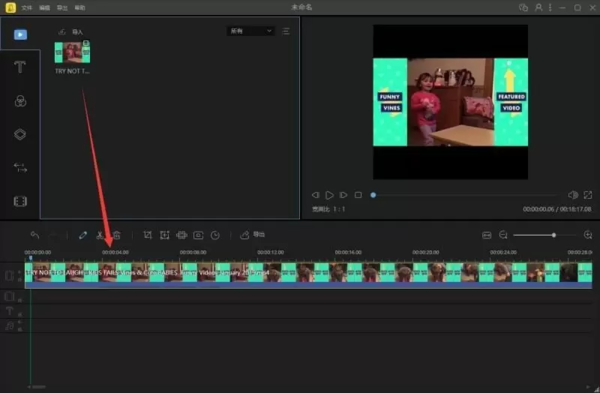Step to previous frame in preview

(x=315, y=195)
